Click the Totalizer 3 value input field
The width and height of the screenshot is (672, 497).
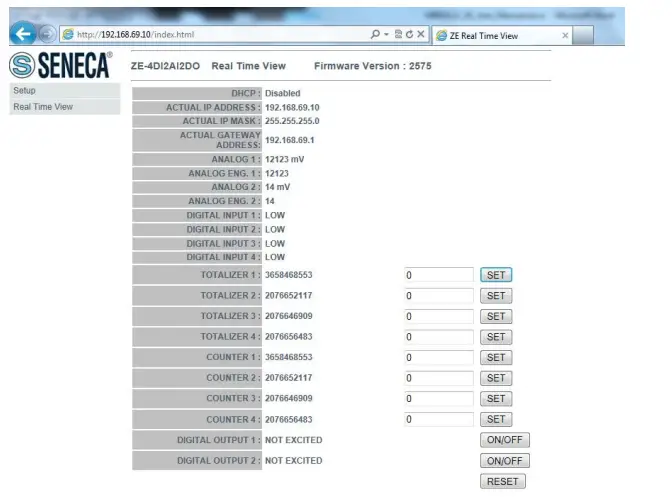click(x=438, y=316)
